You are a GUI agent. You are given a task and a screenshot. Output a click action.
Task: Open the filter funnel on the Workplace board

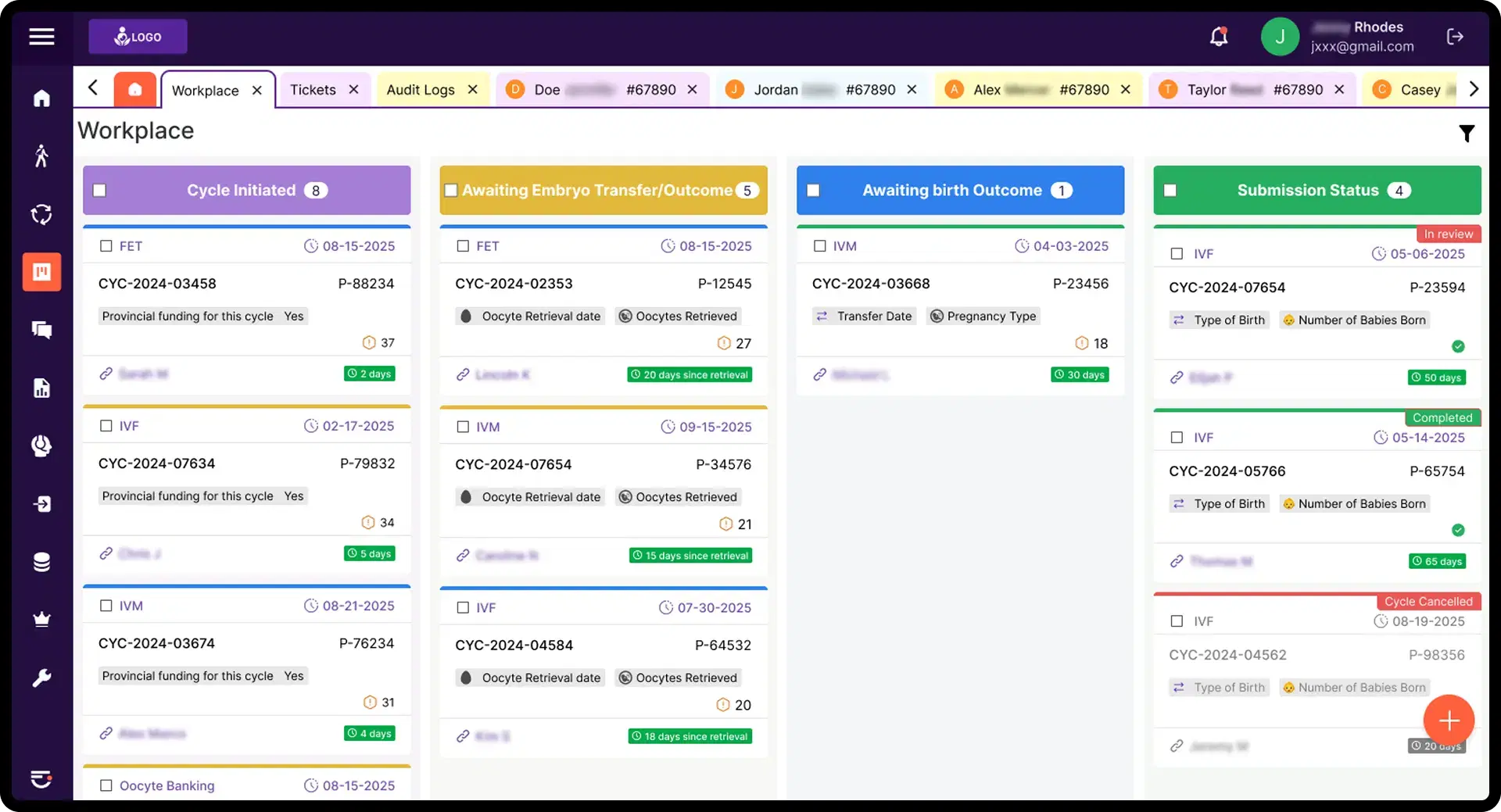1467,133
